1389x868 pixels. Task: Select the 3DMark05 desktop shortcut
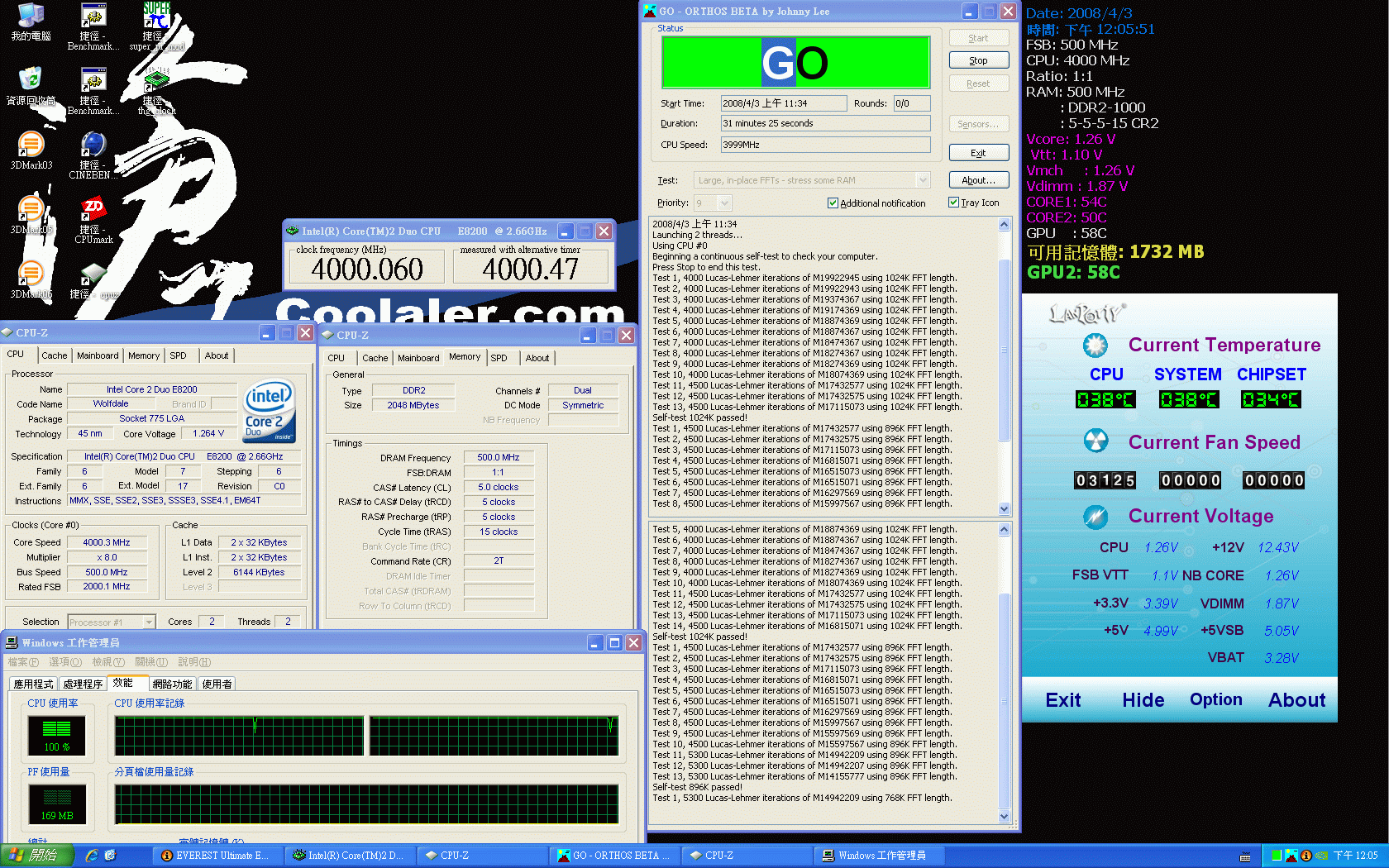tap(31, 215)
